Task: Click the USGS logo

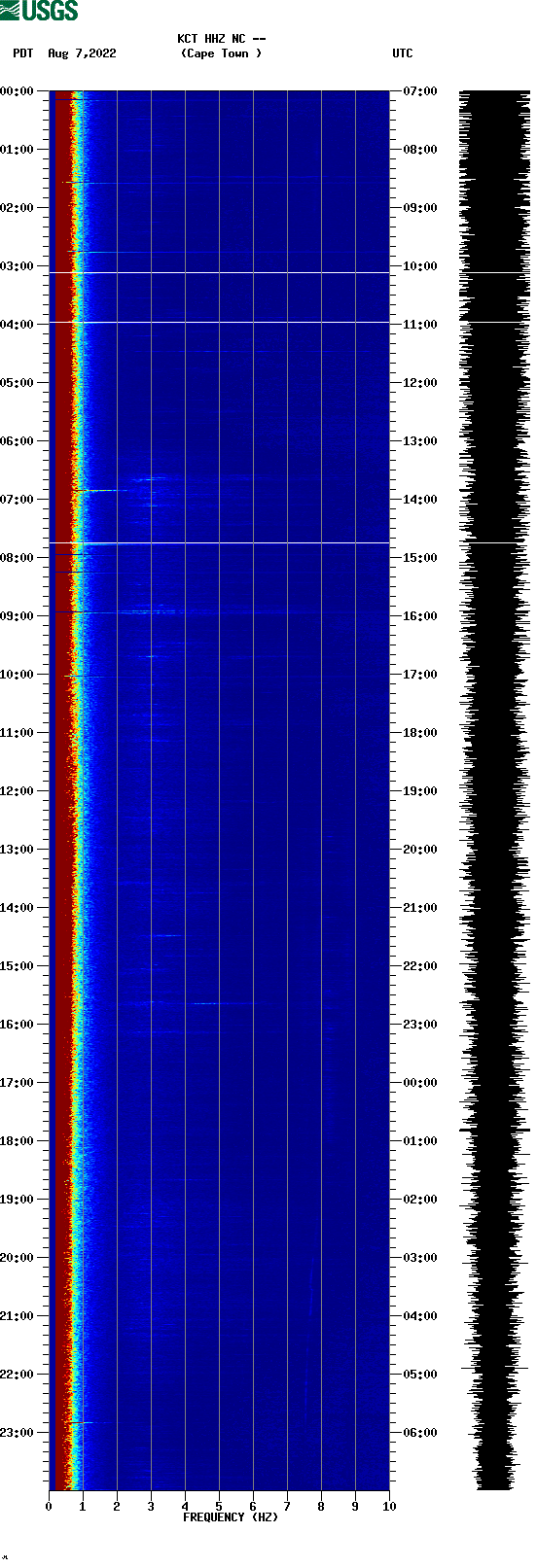Action: coord(39,11)
